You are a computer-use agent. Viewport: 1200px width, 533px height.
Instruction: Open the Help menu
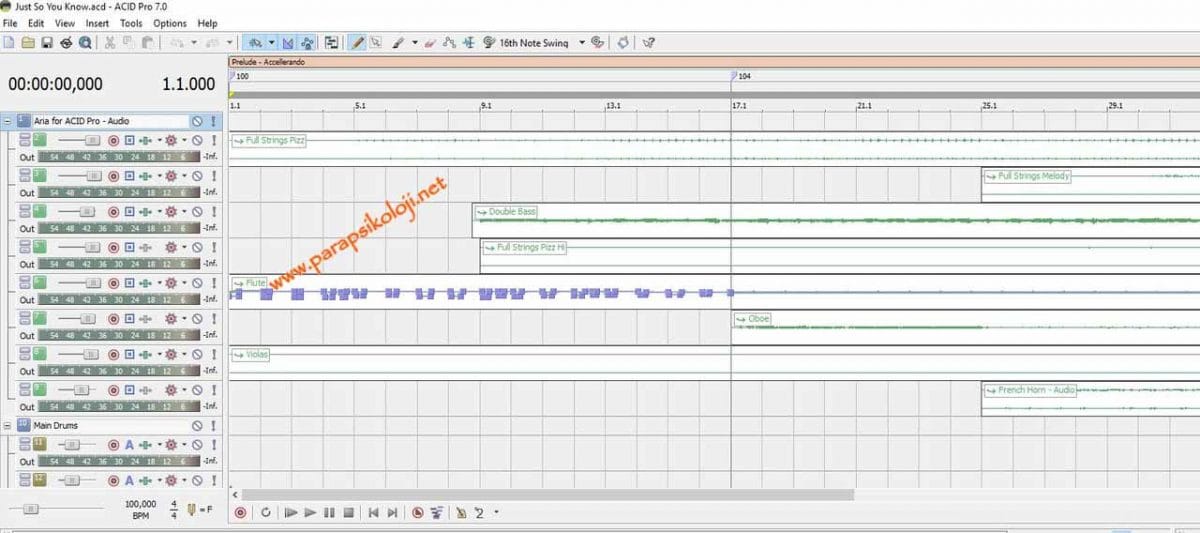[207, 23]
